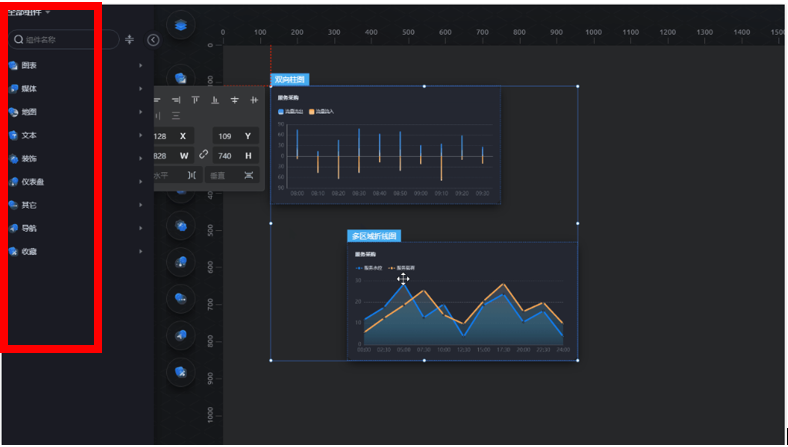
Task: Collapse the component panel with the left-chevron circle
Action: tap(153, 40)
